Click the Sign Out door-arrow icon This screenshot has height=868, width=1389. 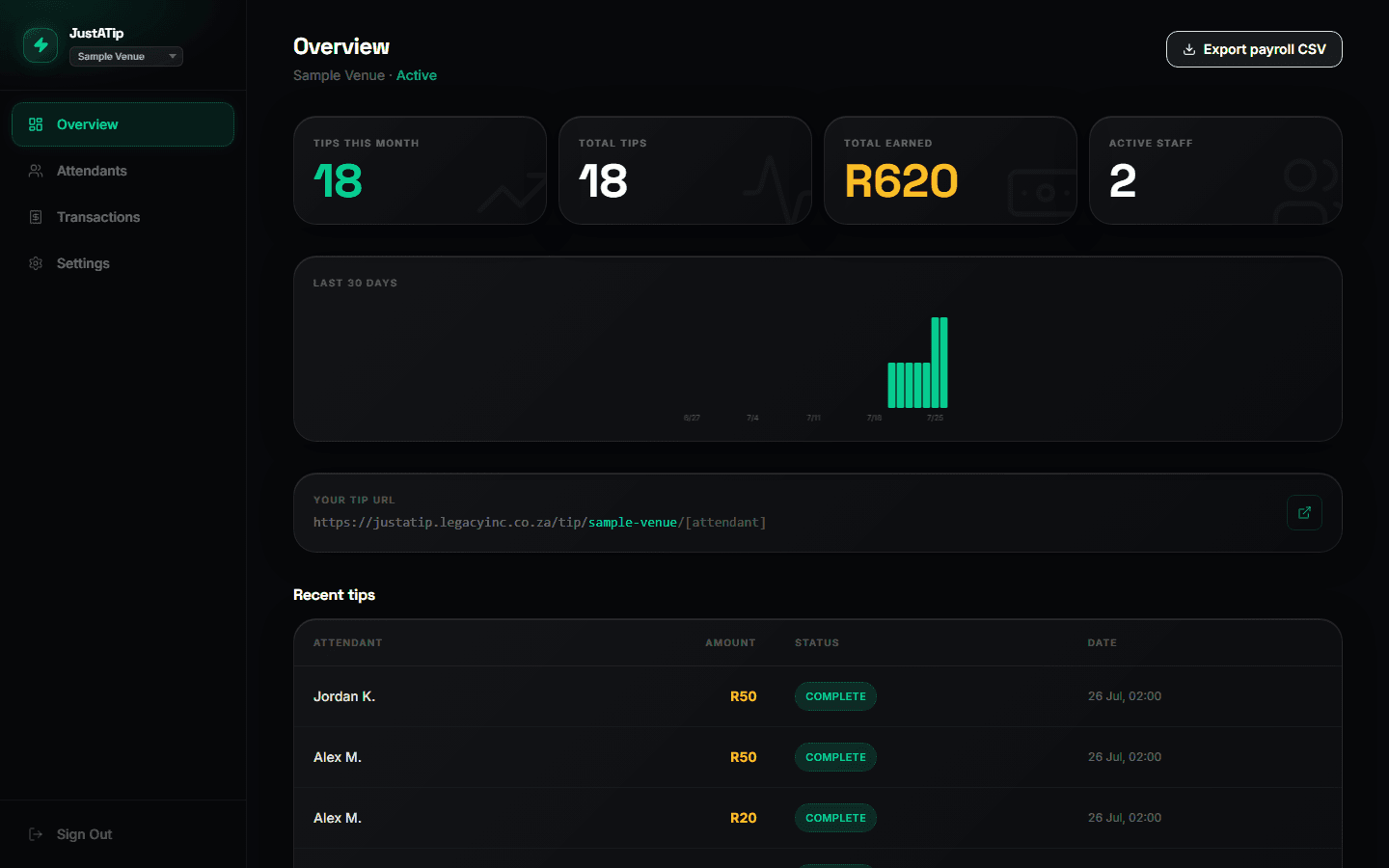click(x=36, y=834)
